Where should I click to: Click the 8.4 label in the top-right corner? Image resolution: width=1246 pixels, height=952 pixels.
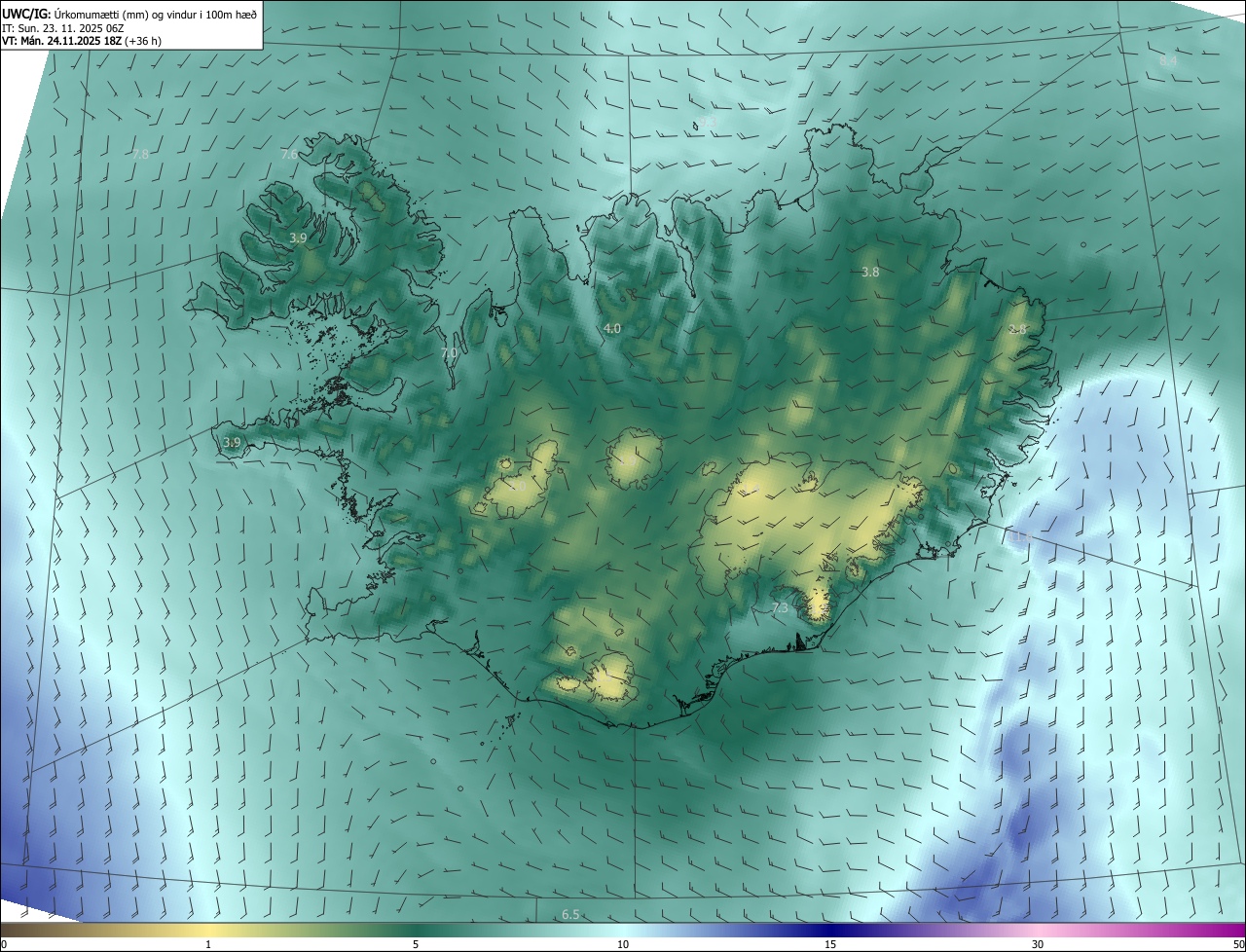(1168, 61)
